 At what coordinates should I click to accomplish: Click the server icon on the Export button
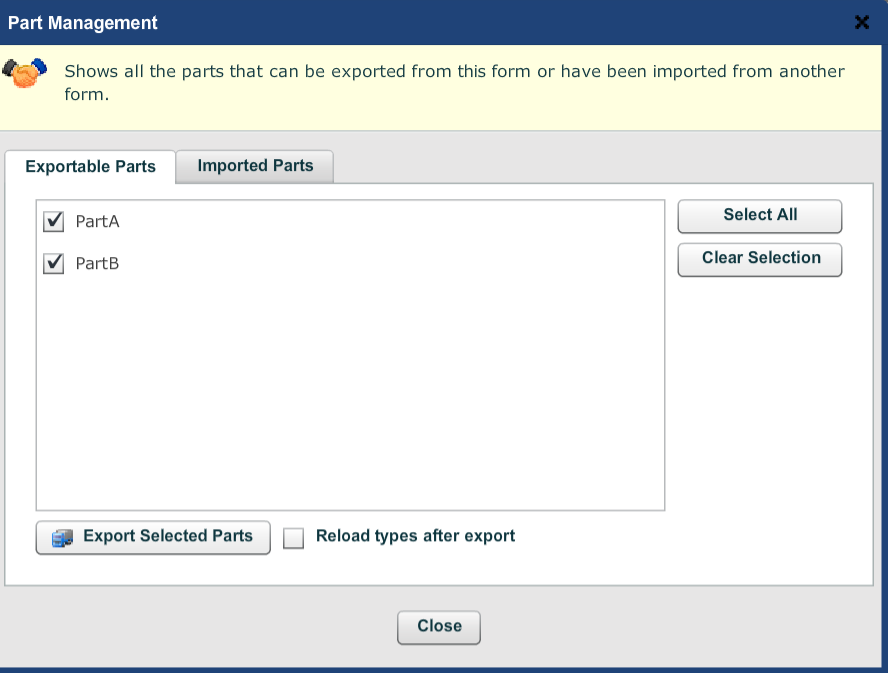tap(62, 538)
